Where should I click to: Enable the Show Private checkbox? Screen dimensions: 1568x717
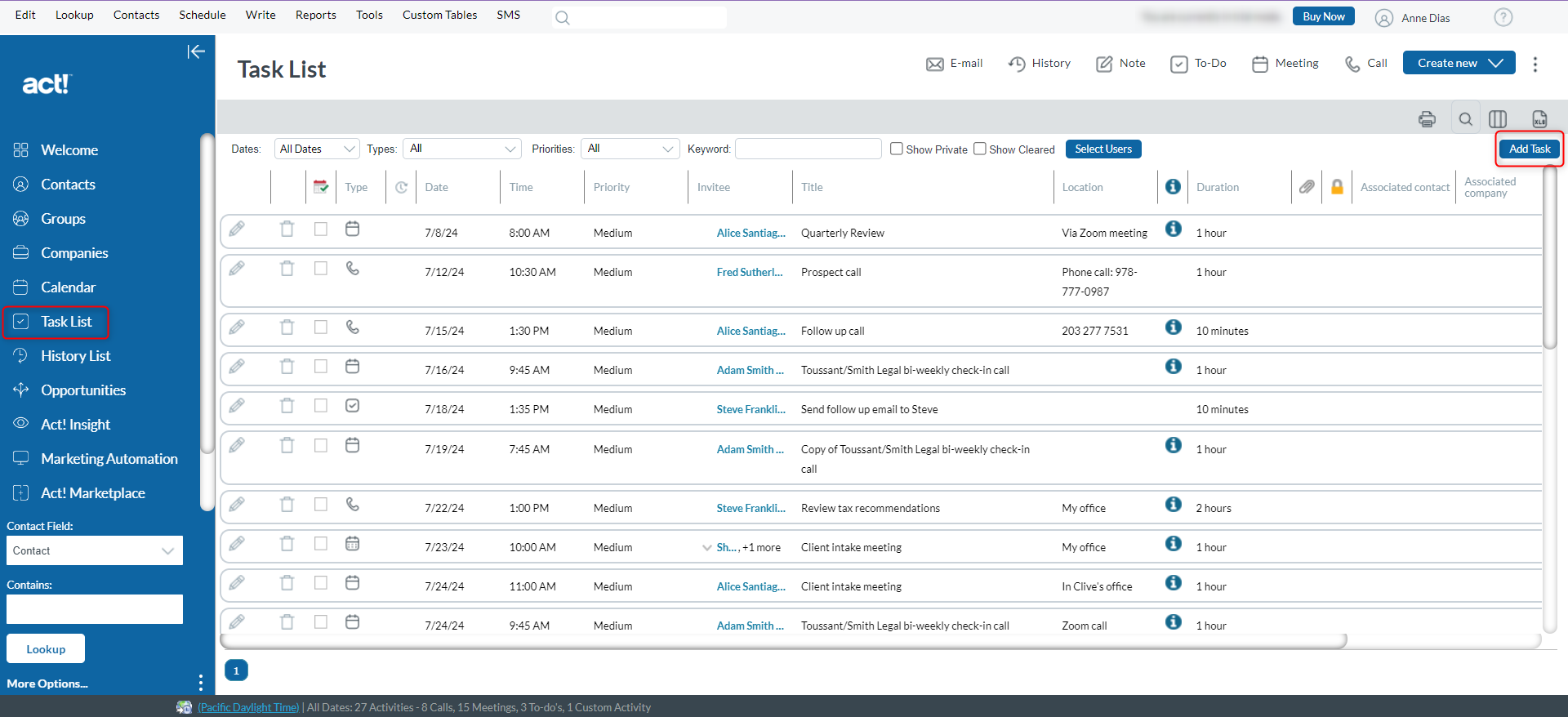point(897,149)
